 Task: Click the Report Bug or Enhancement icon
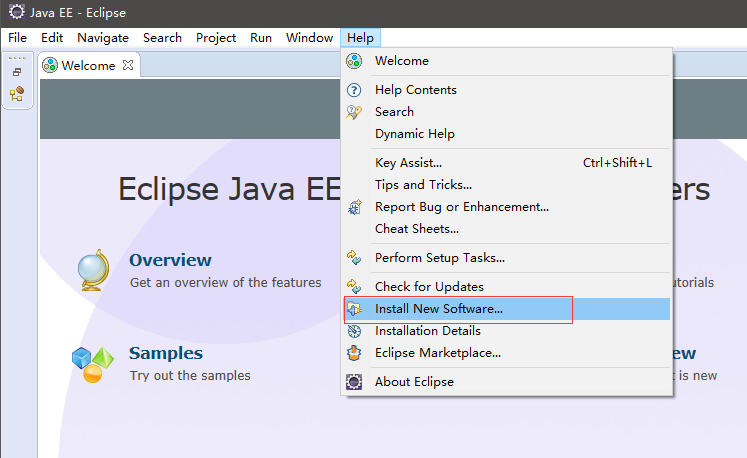click(x=354, y=207)
